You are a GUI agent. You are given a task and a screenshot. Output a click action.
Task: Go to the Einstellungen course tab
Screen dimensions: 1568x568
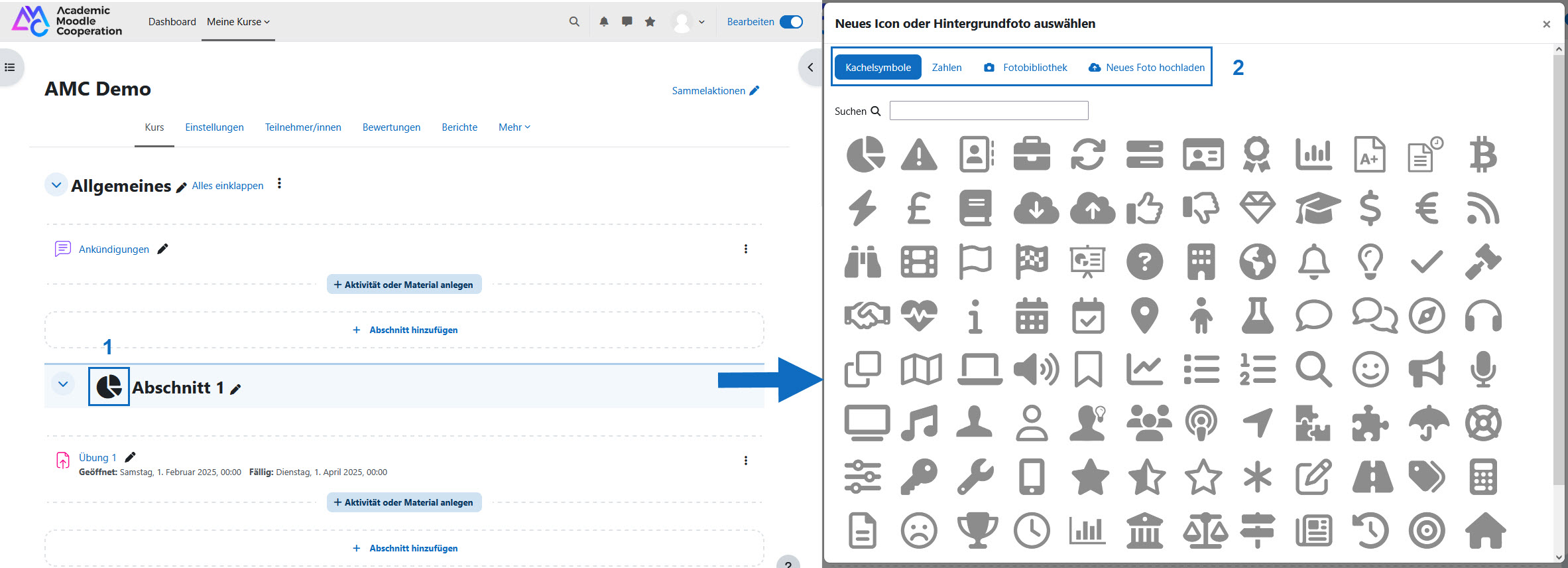[x=214, y=127]
